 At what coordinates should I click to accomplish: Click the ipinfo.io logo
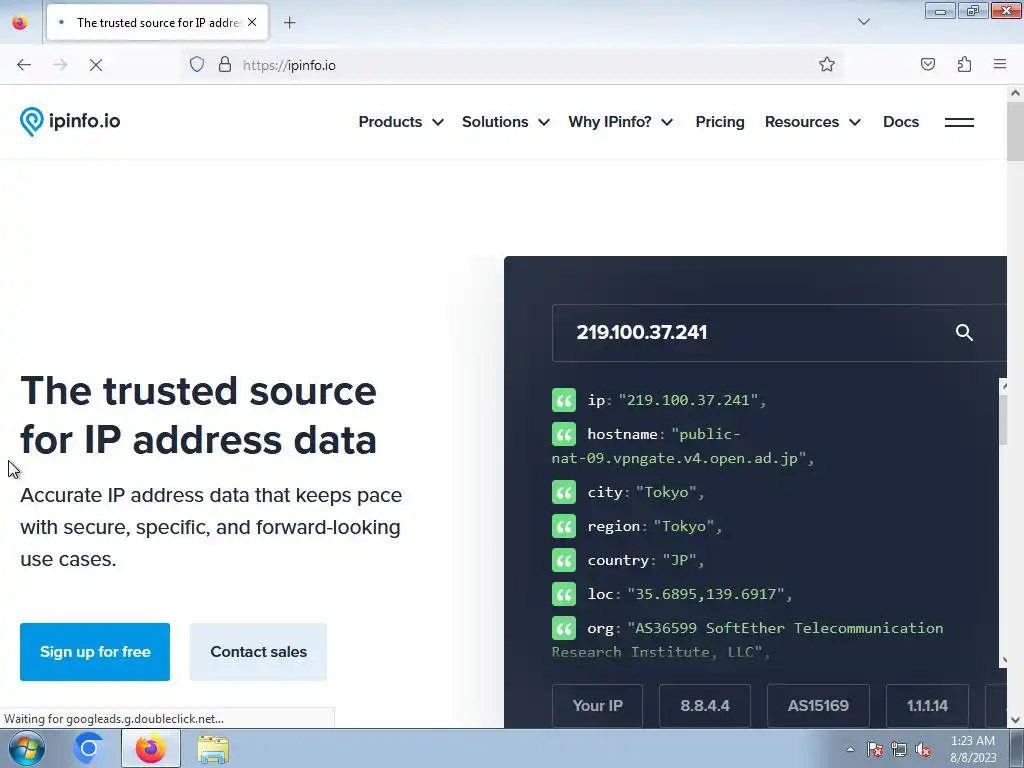pyautogui.click(x=70, y=121)
